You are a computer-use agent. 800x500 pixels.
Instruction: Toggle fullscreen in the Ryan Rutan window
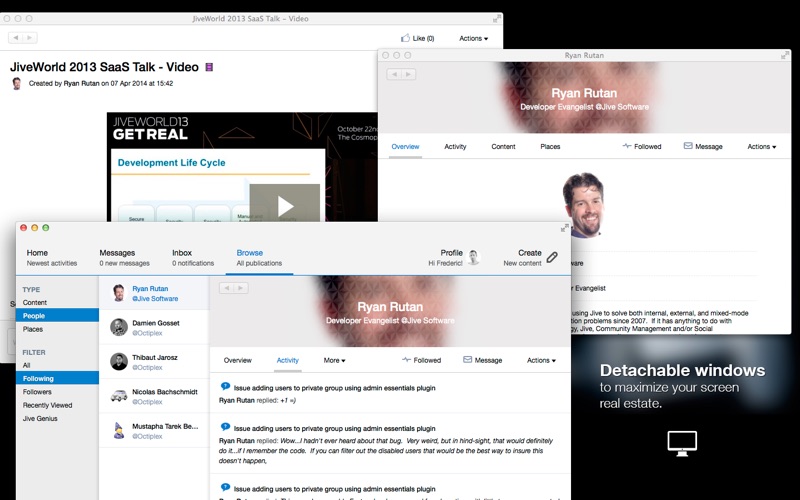click(x=785, y=55)
